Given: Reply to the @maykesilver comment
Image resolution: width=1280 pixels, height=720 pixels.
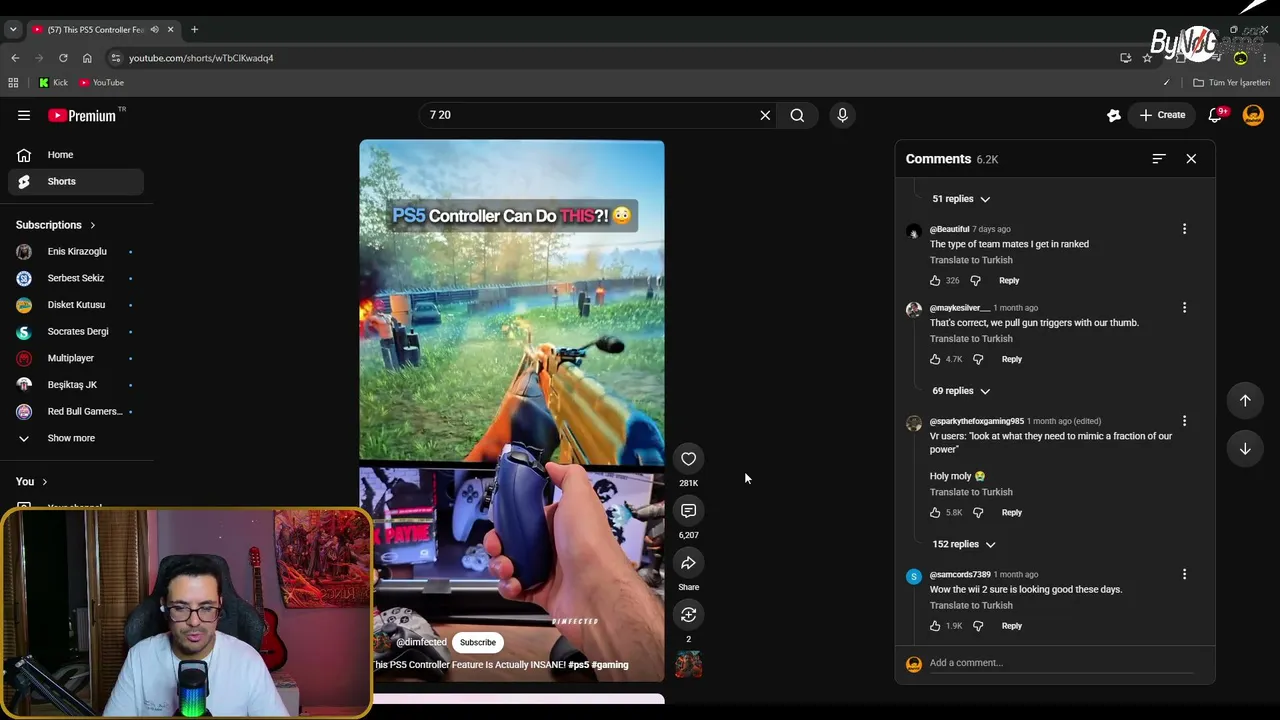Looking at the screenshot, I should pos(1012,359).
